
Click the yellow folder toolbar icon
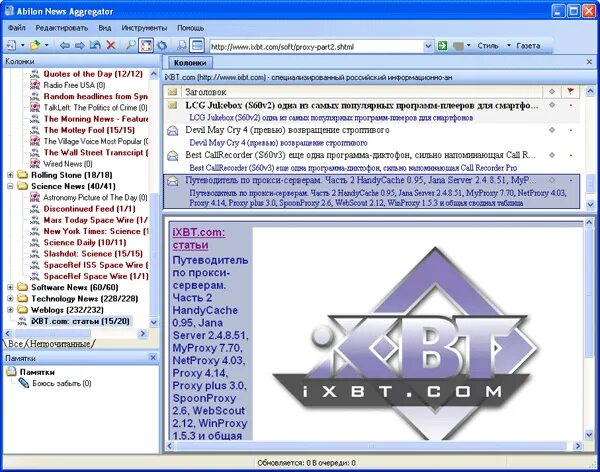pyautogui.click(x=35, y=46)
